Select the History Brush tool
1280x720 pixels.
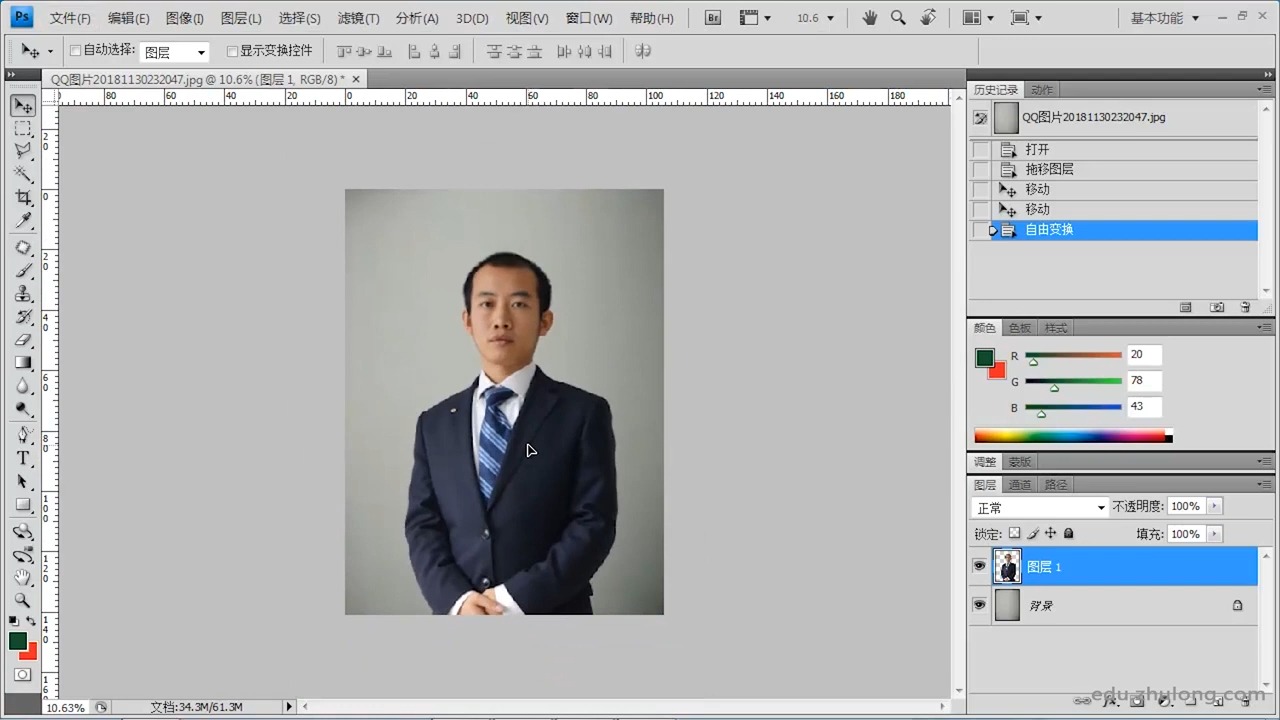point(23,316)
